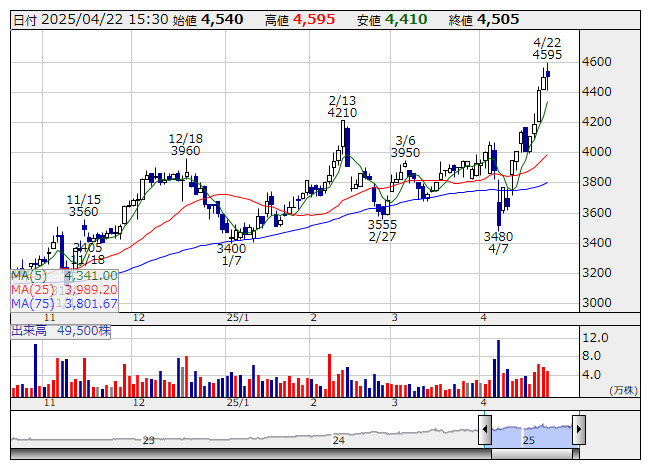Click the 25/1 label on price chart axis
653x470 pixels.
coord(238,318)
